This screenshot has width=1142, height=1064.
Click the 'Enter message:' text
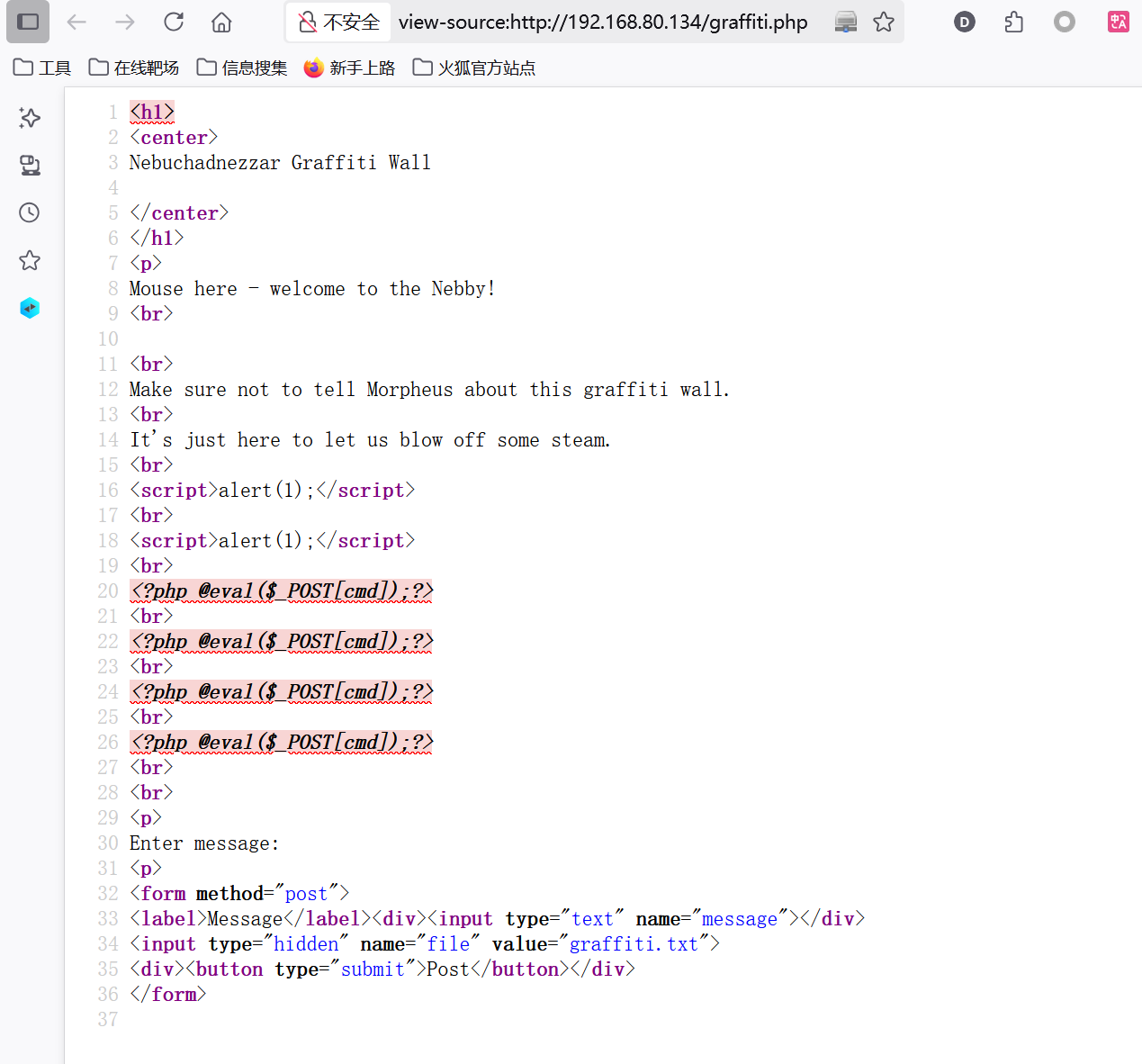click(x=204, y=843)
